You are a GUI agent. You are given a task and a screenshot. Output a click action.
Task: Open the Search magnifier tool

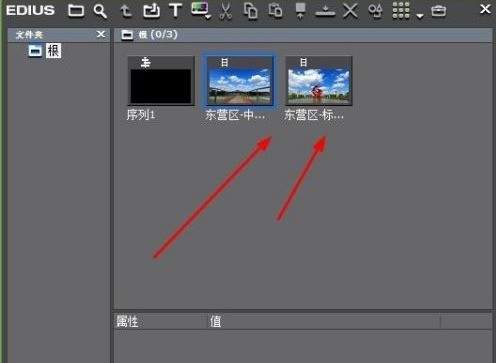point(100,11)
